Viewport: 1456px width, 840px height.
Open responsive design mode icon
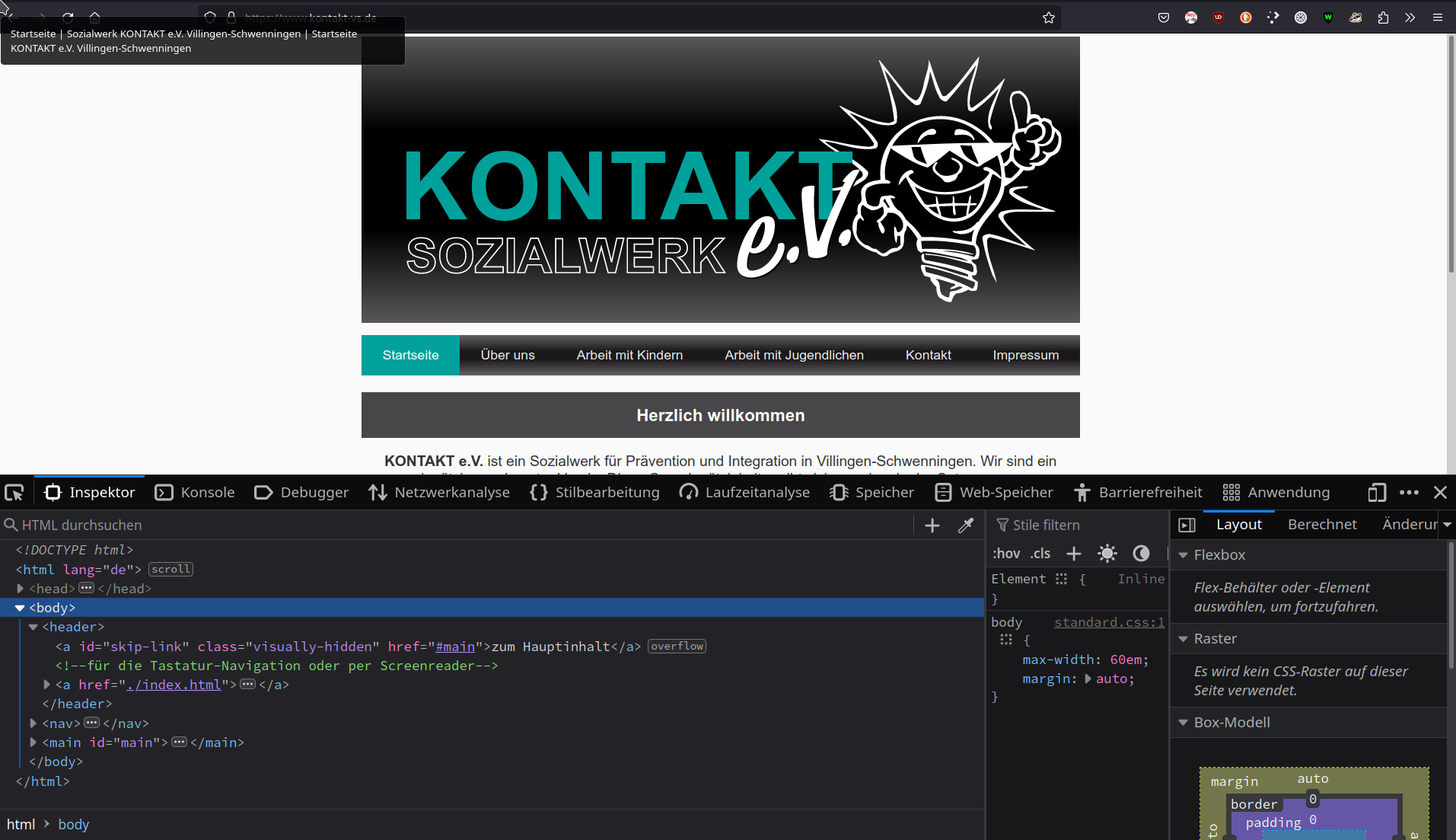[x=1376, y=493]
